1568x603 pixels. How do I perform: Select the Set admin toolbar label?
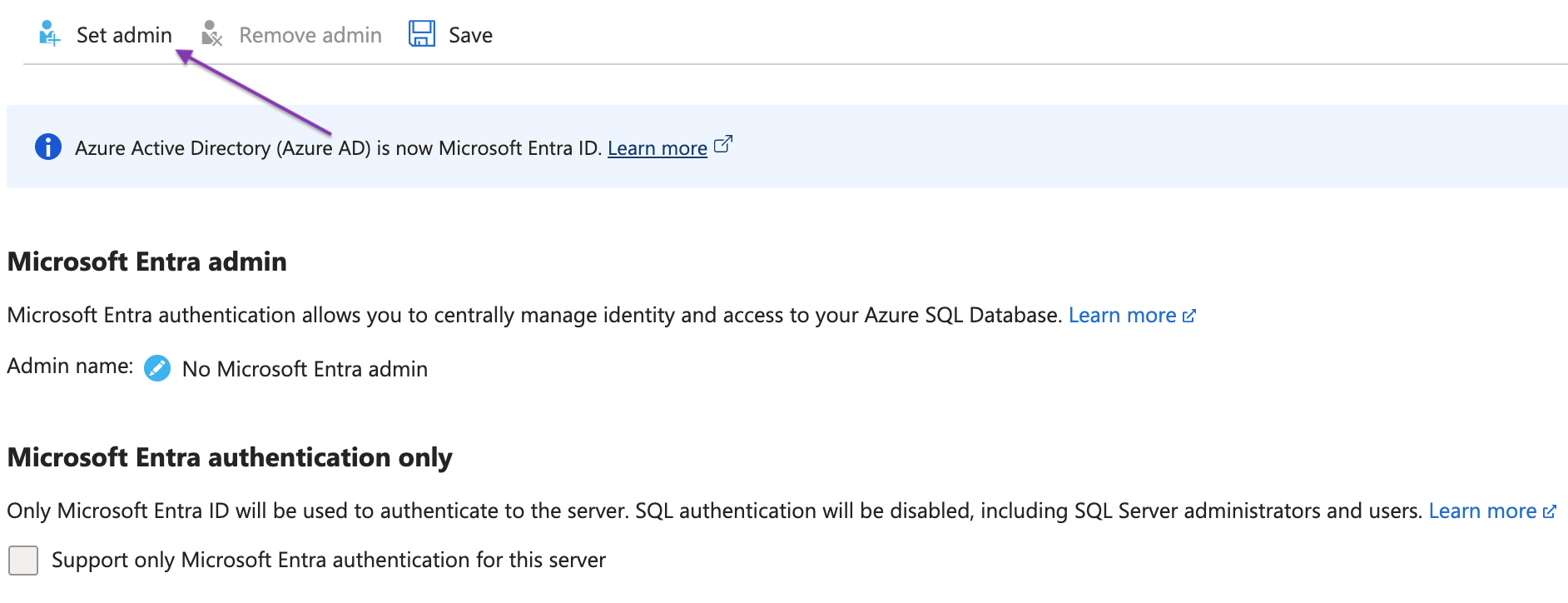(x=124, y=35)
